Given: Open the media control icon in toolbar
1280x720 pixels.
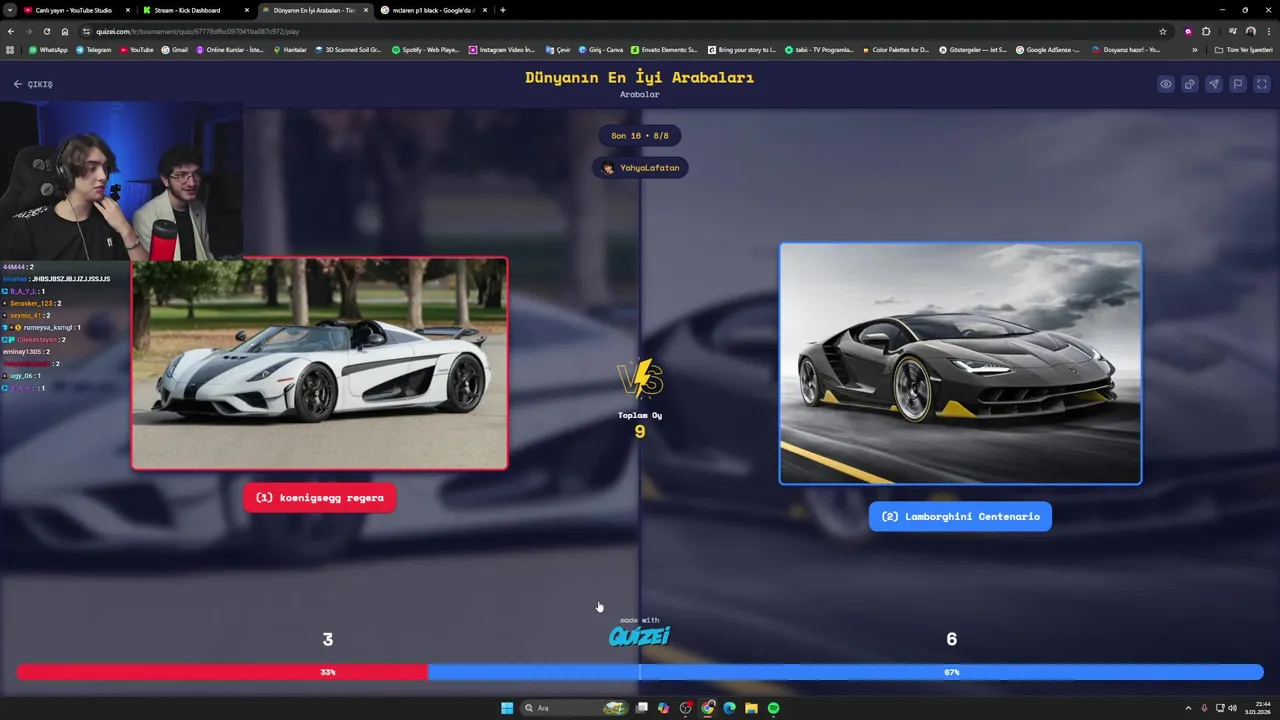Looking at the screenshot, I should coord(1232,31).
